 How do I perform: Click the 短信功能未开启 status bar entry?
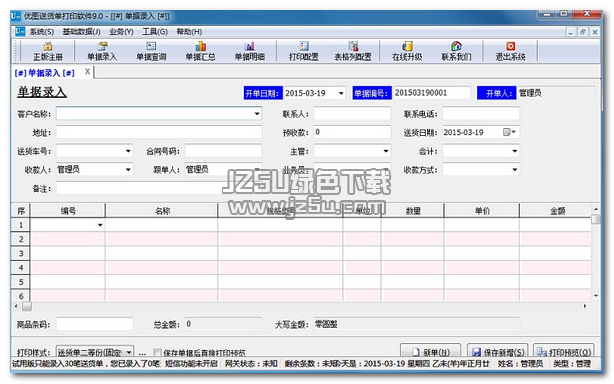[191, 364]
